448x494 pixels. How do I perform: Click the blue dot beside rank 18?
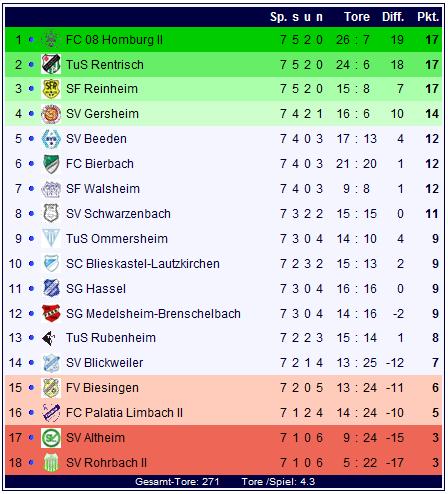pyautogui.click(x=31, y=463)
